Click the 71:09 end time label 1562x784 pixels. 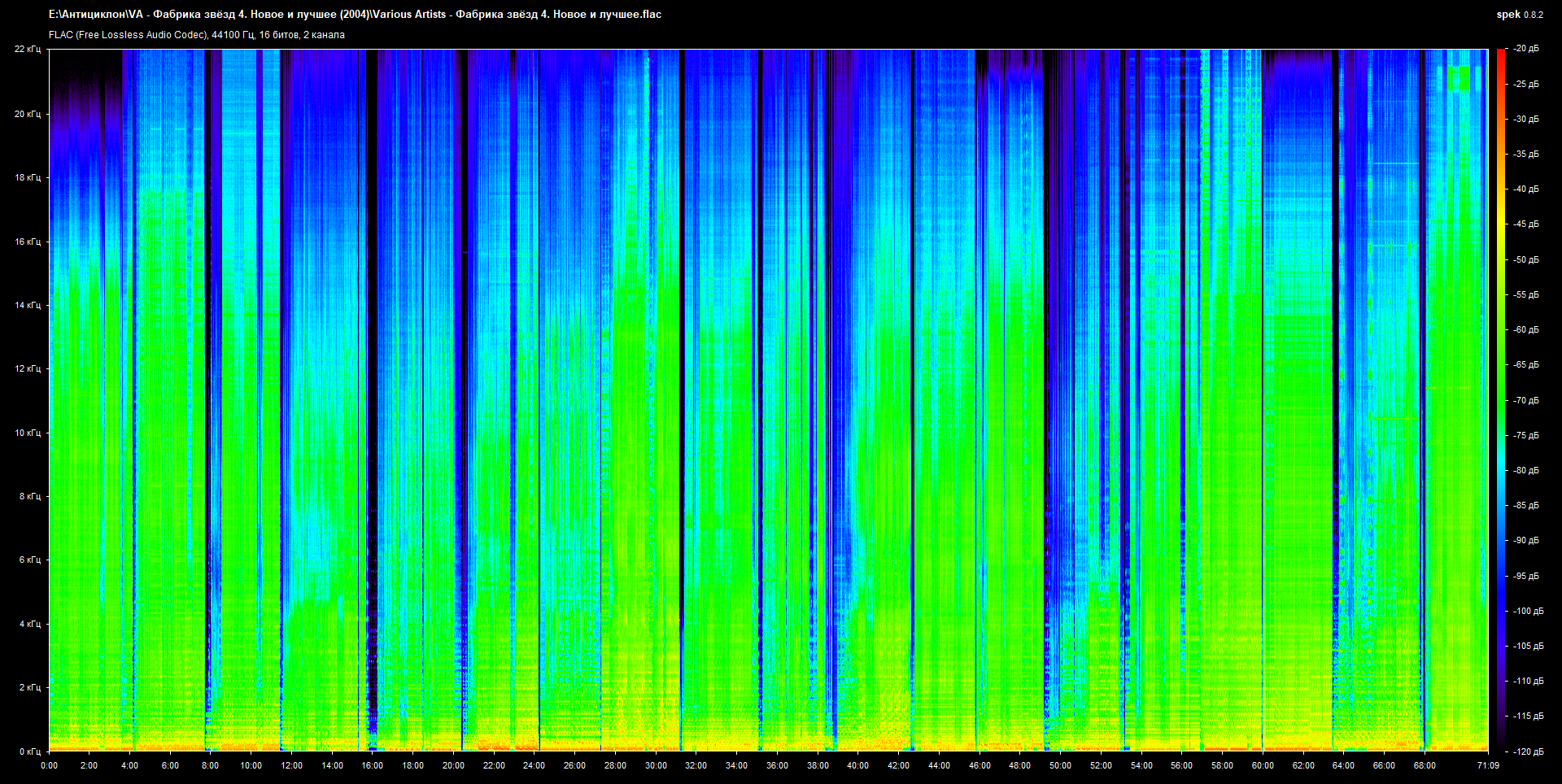pyautogui.click(x=1488, y=765)
